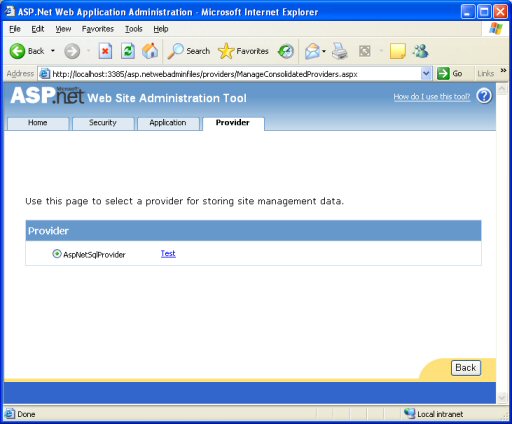Click the Back button at page bottom
Screen dimensions: 512x424
466,368
